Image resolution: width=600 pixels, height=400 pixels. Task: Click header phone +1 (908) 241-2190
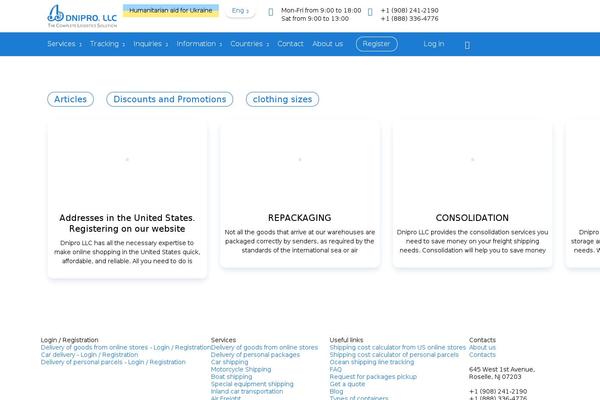[x=409, y=11]
